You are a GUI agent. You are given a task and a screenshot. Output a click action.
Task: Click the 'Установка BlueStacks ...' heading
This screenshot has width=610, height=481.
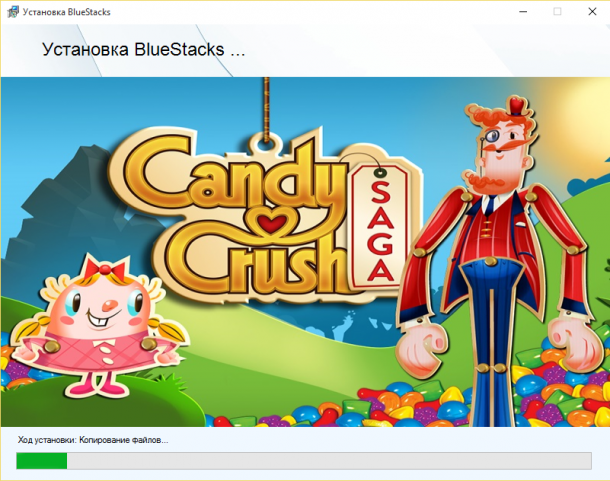coord(143,50)
